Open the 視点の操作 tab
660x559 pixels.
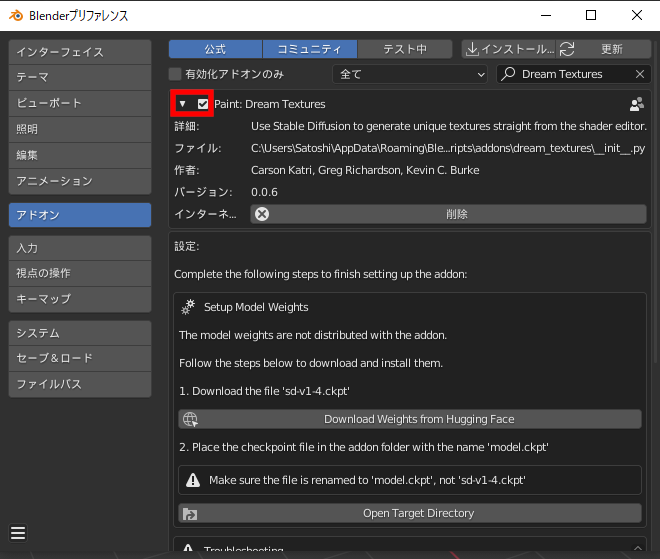point(80,274)
